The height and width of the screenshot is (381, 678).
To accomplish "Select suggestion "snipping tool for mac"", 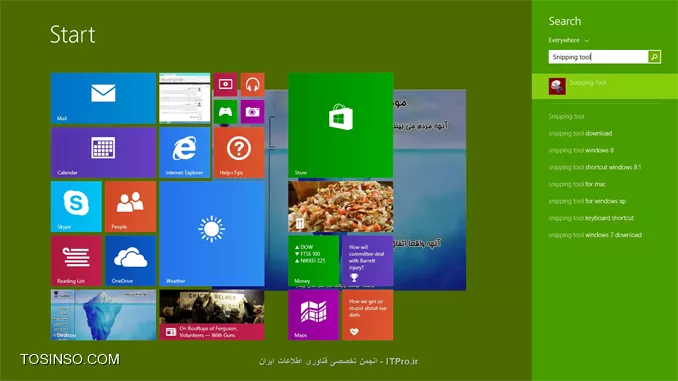I will 577,184.
